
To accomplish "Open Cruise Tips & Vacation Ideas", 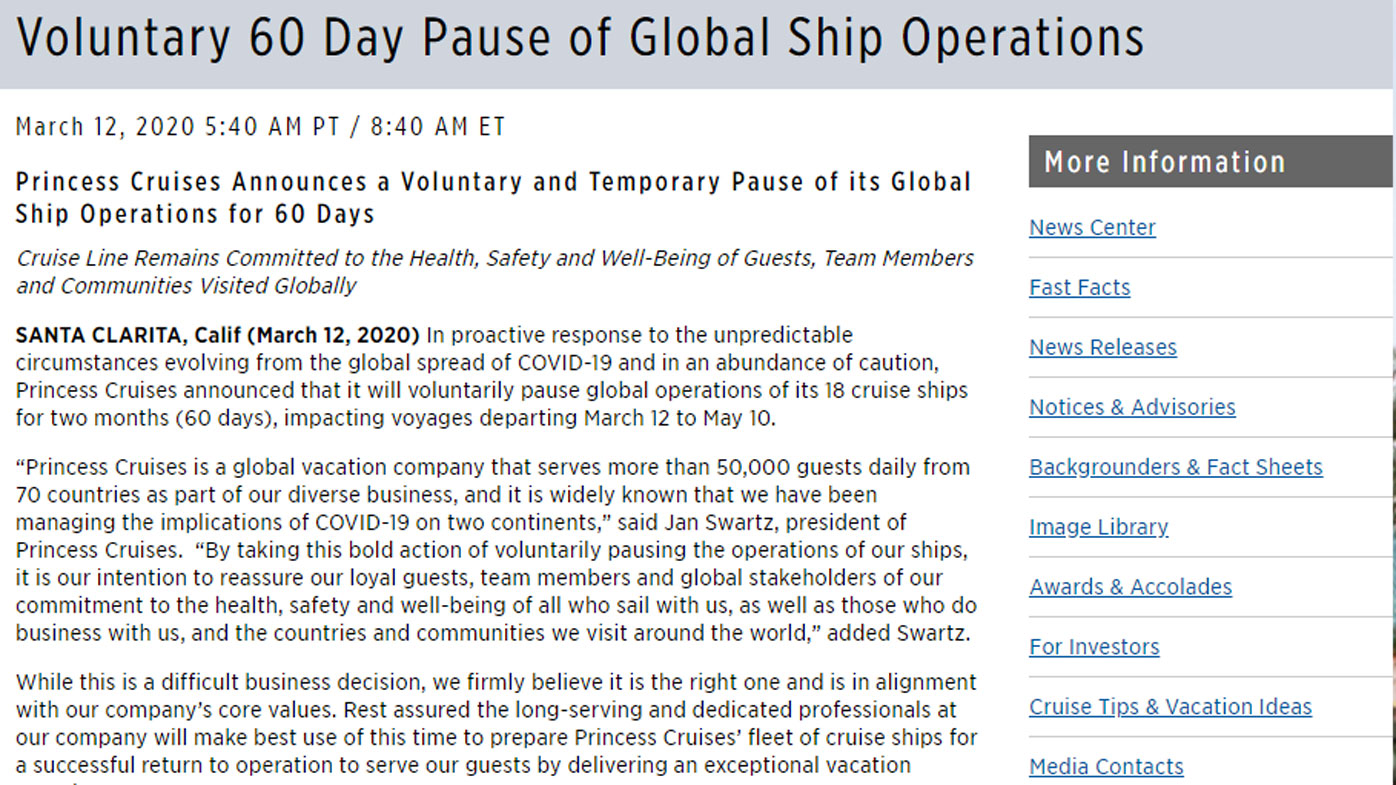I will tap(1170, 708).
